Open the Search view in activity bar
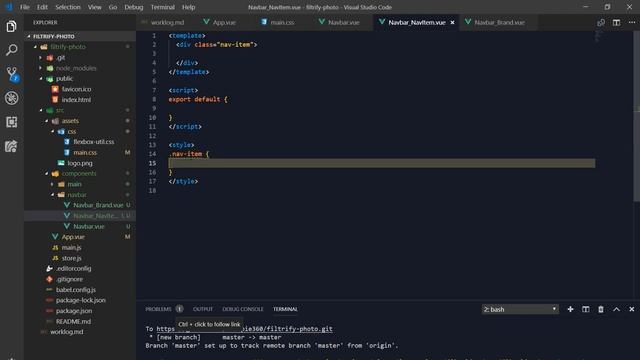This screenshot has width=640, height=360. tap(11, 50)
